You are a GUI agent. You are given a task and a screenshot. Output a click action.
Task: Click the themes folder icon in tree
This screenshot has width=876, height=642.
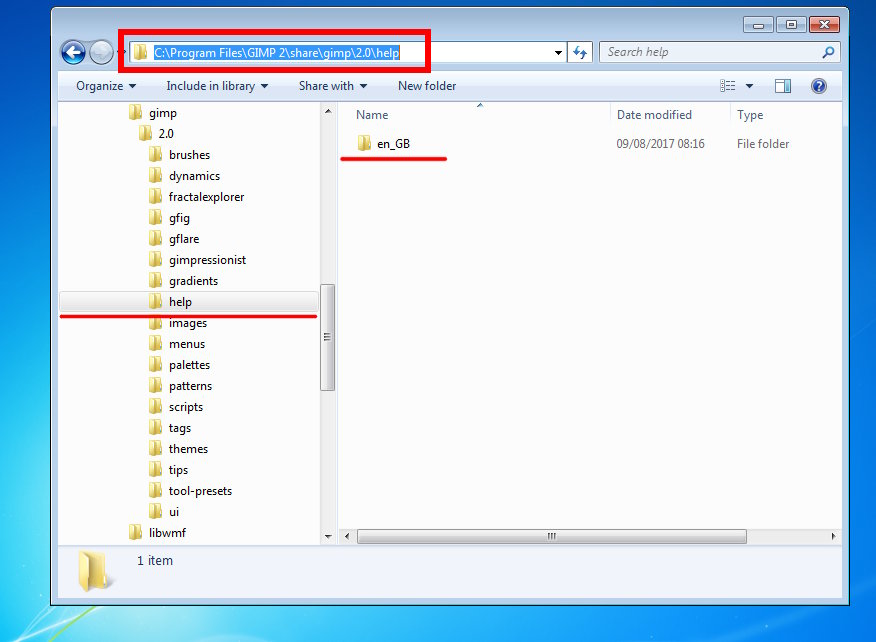click(x=155, y=448)
